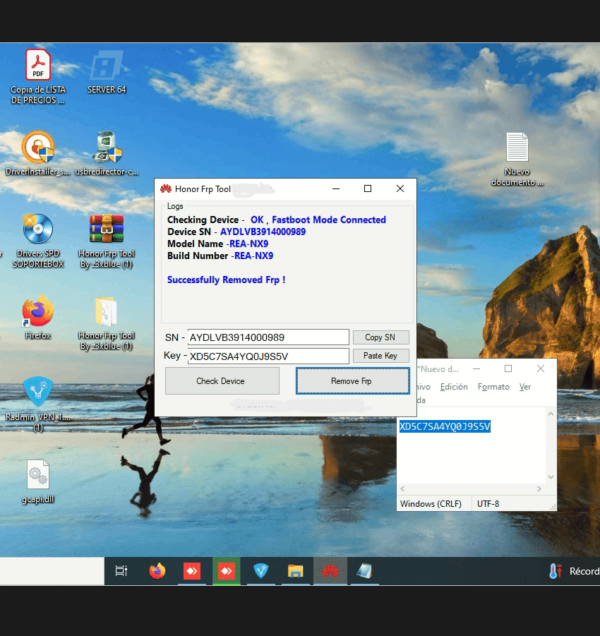This screenshot has width=600, height=636.
Task: Click UTF-8 in Notepad status bar
Action: [488, 504]
